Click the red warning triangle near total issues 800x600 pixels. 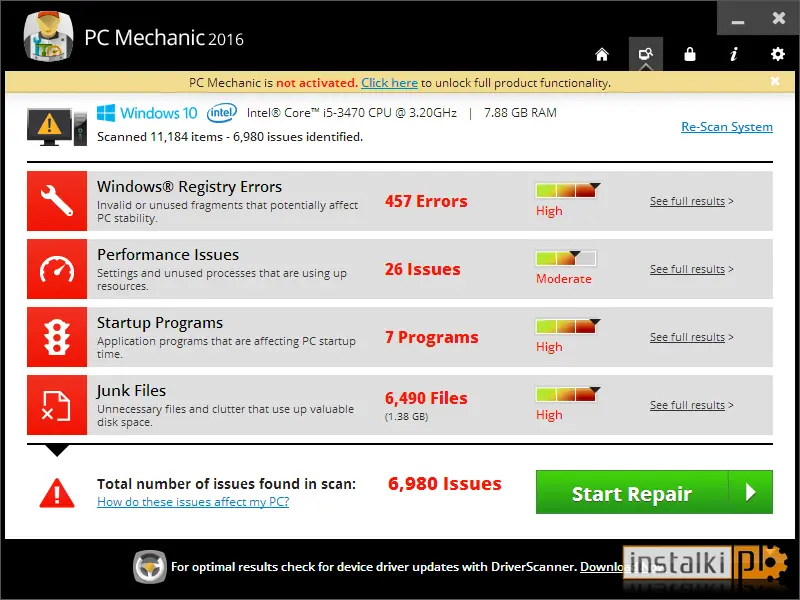(57, 493)
